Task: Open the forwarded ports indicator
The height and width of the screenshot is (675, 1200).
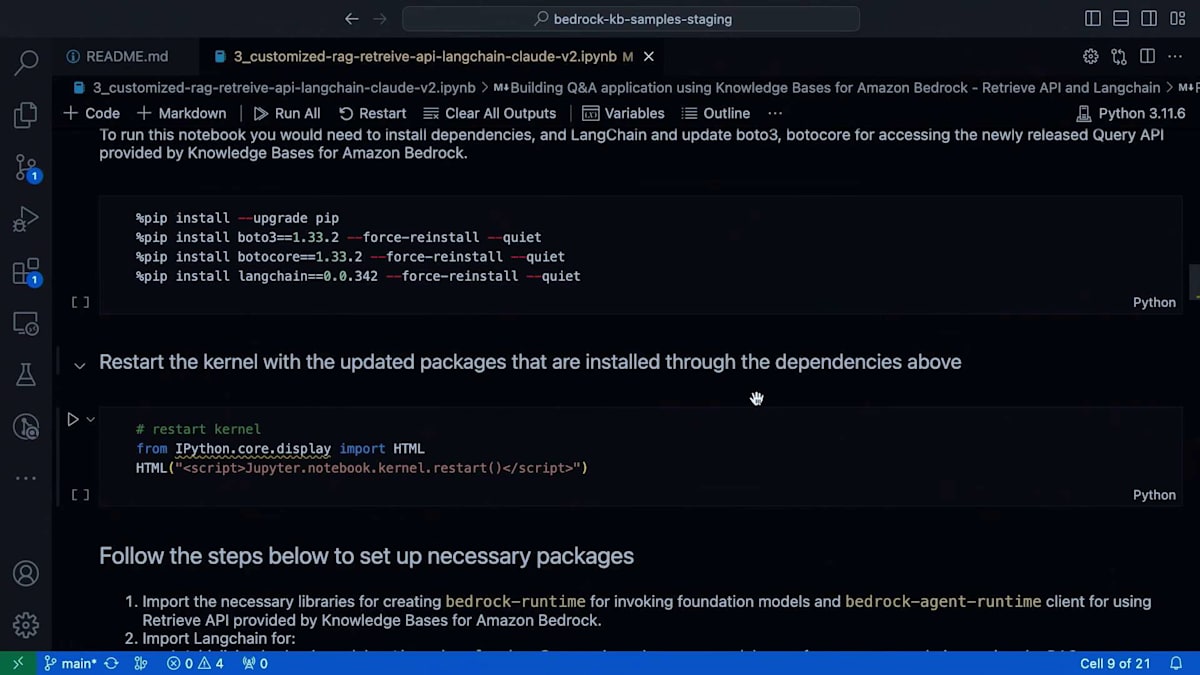Action: [254, 663]
